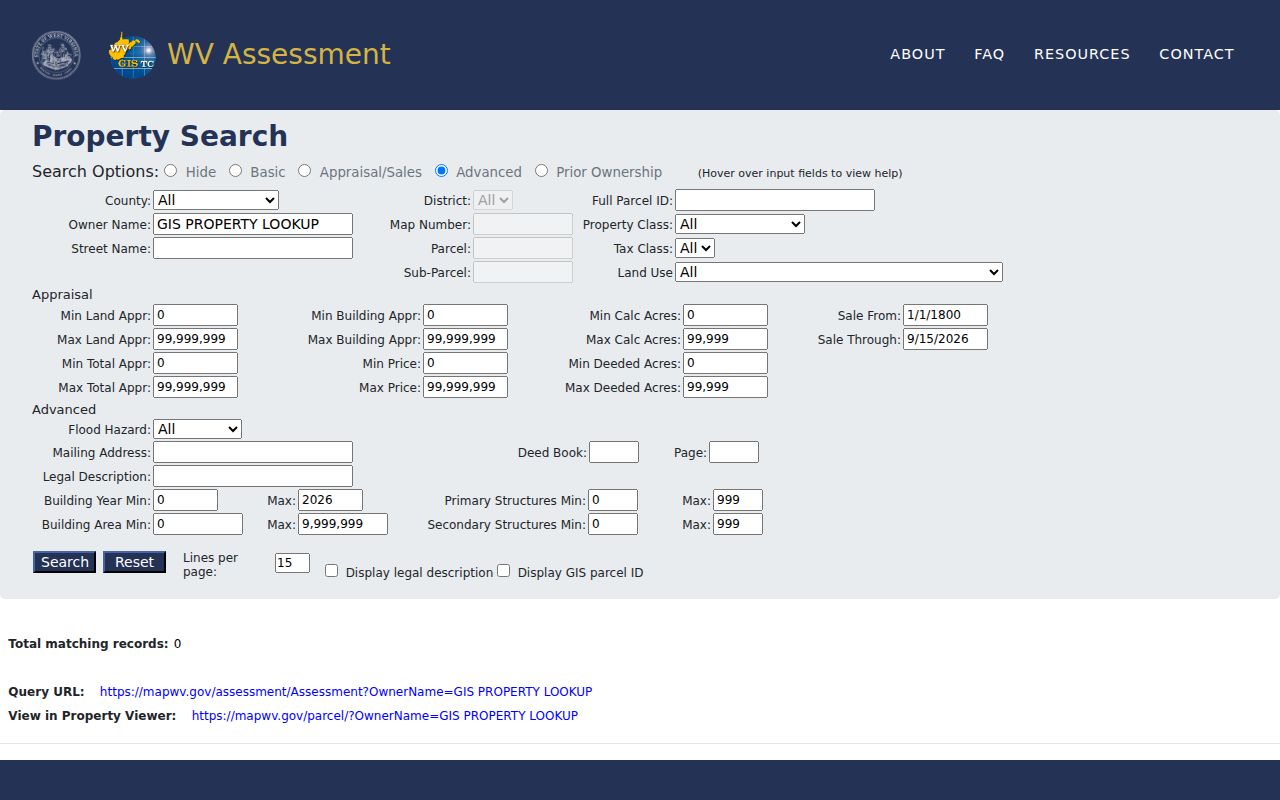Click the Reset button

134,562
